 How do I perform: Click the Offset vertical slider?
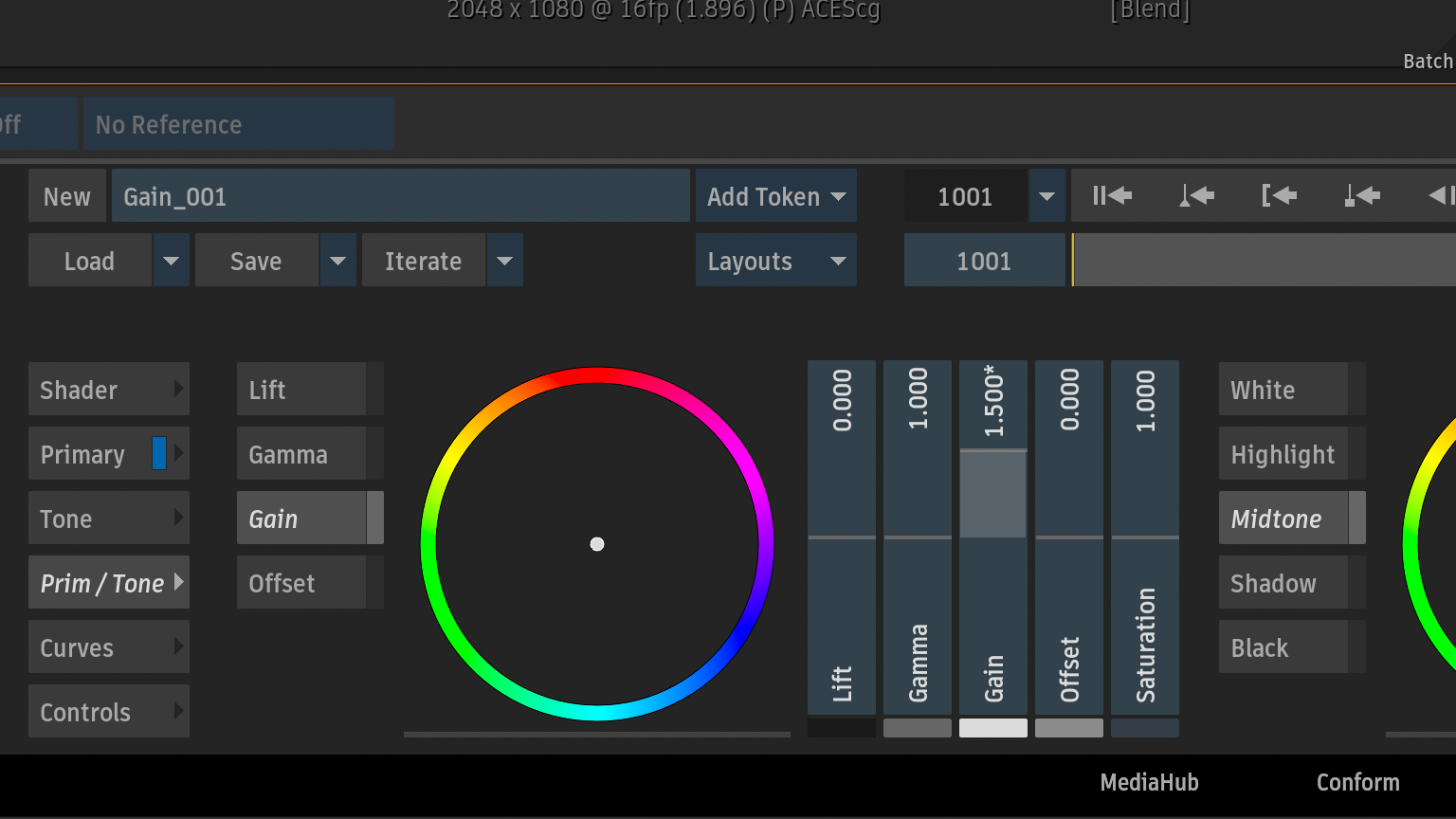click(1069, 537)
